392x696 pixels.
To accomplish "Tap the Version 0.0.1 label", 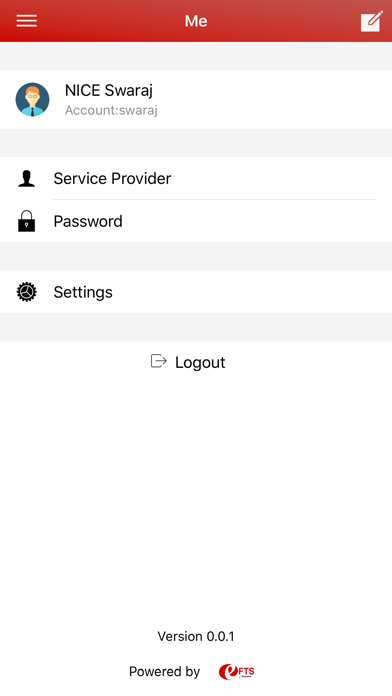I will pyautogui.click(x=196, y=637).
